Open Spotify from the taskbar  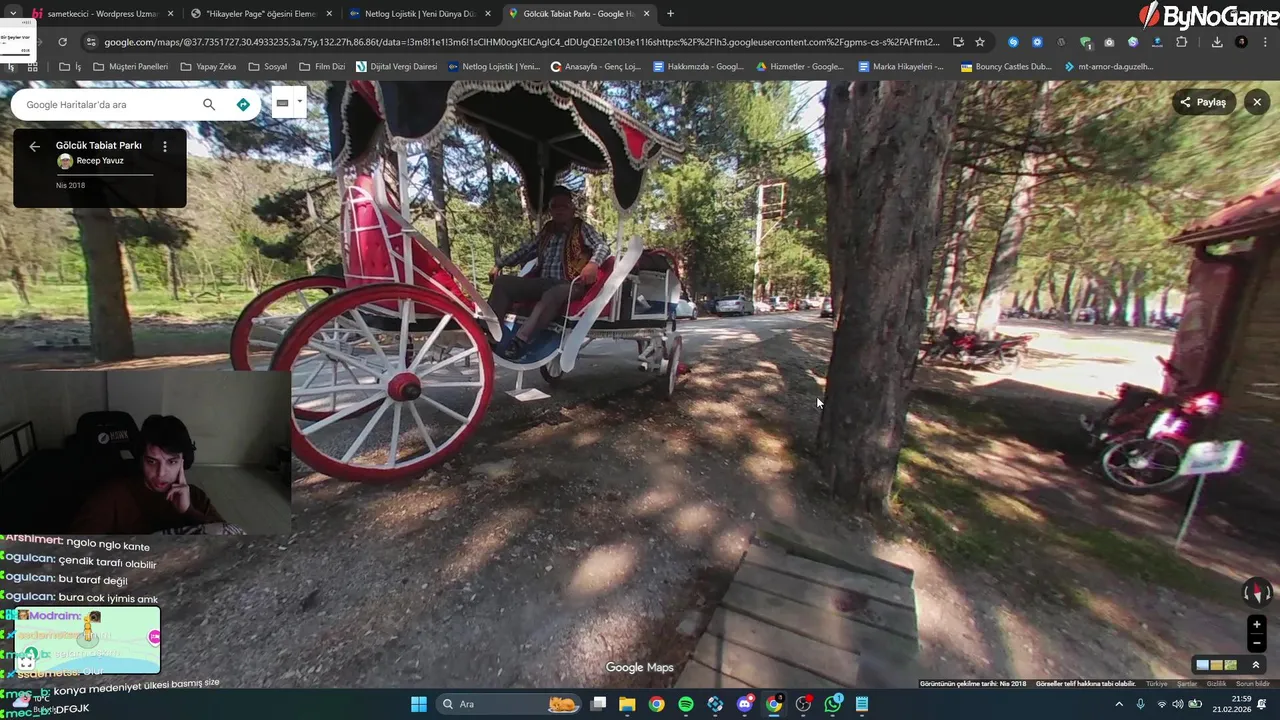(x=686, y=704)
